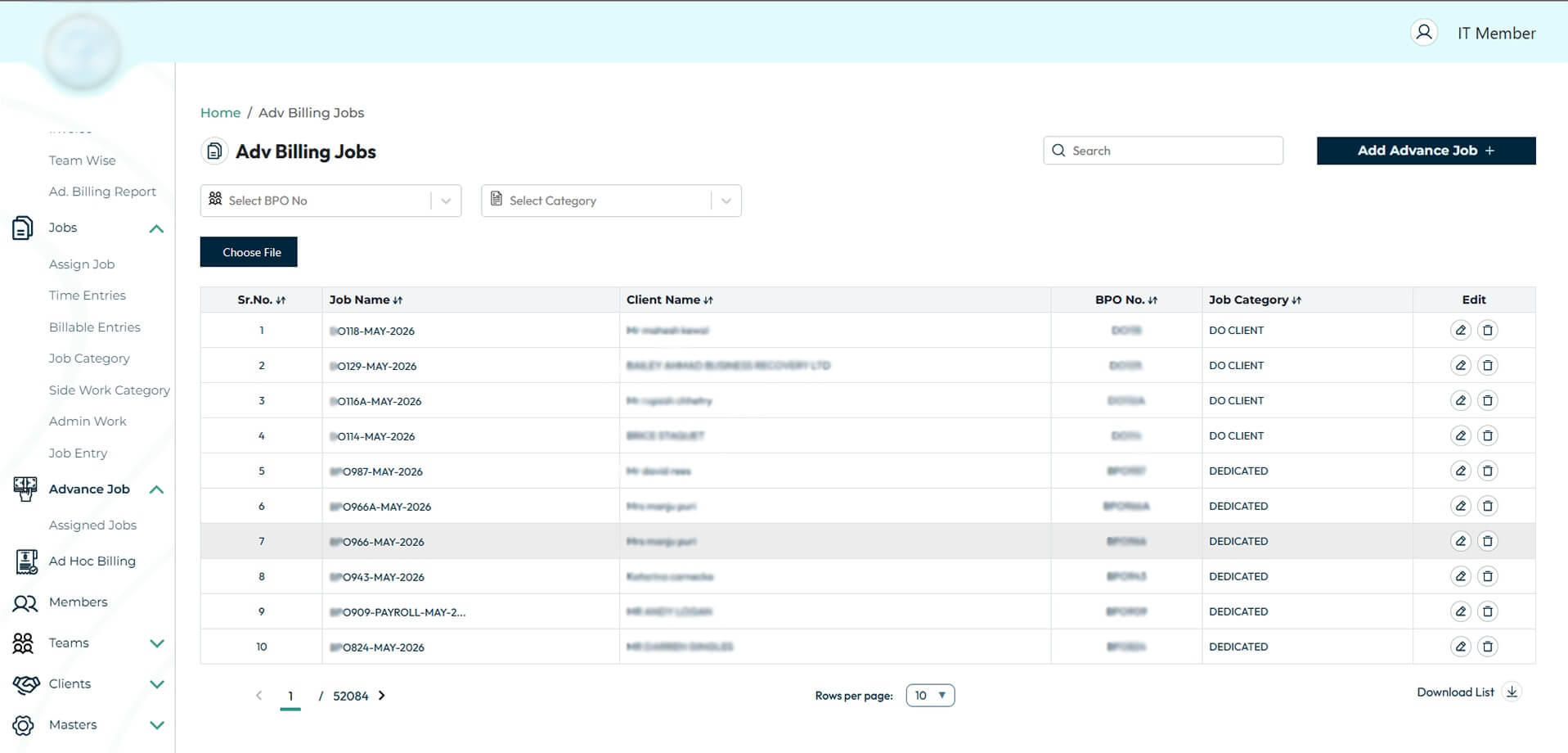1568x753 pixels.
Task: Delete the PO824-MAY-2026 job
Action: pyautogui.click(x=1488, y=647)
